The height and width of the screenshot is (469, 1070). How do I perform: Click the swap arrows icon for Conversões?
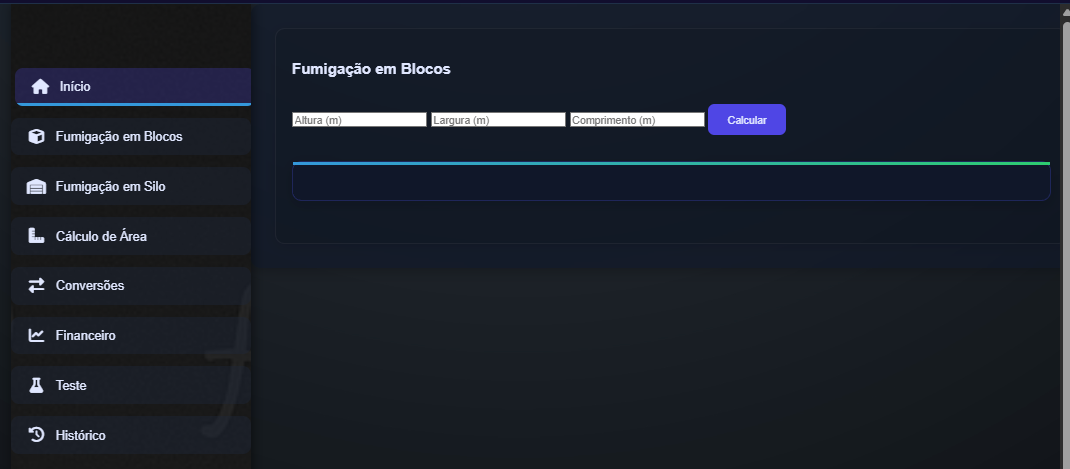[x=37, y=286]
